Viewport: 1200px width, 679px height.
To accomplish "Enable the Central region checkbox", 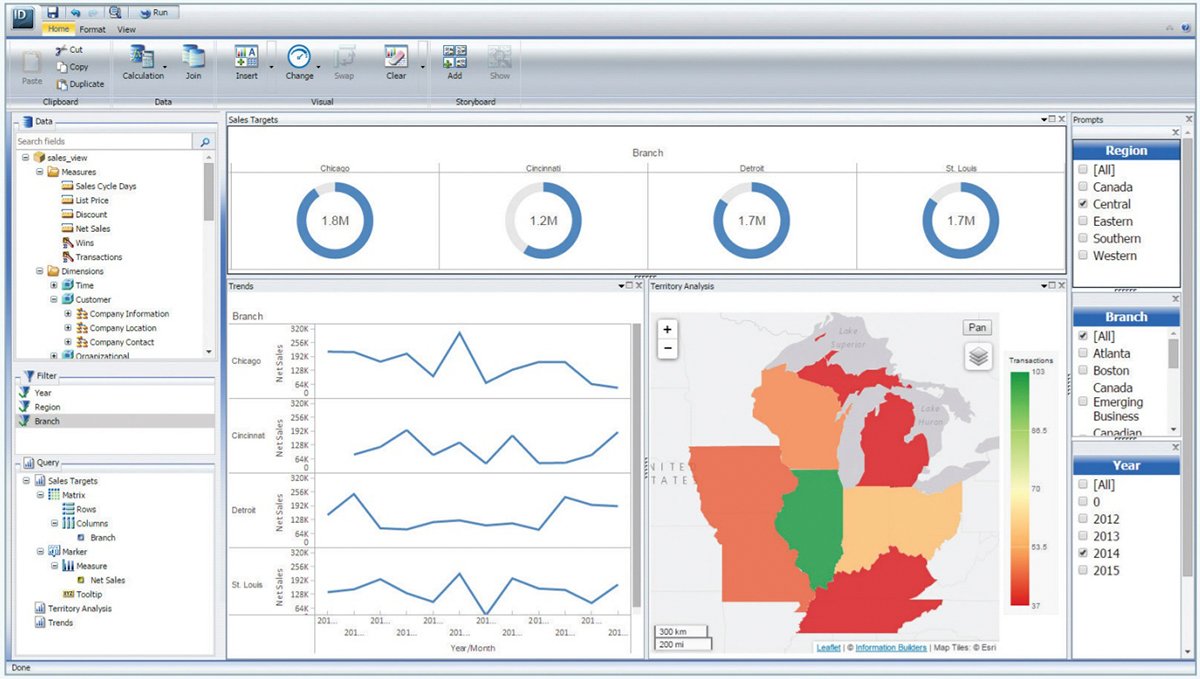I will coord(1083,204).
